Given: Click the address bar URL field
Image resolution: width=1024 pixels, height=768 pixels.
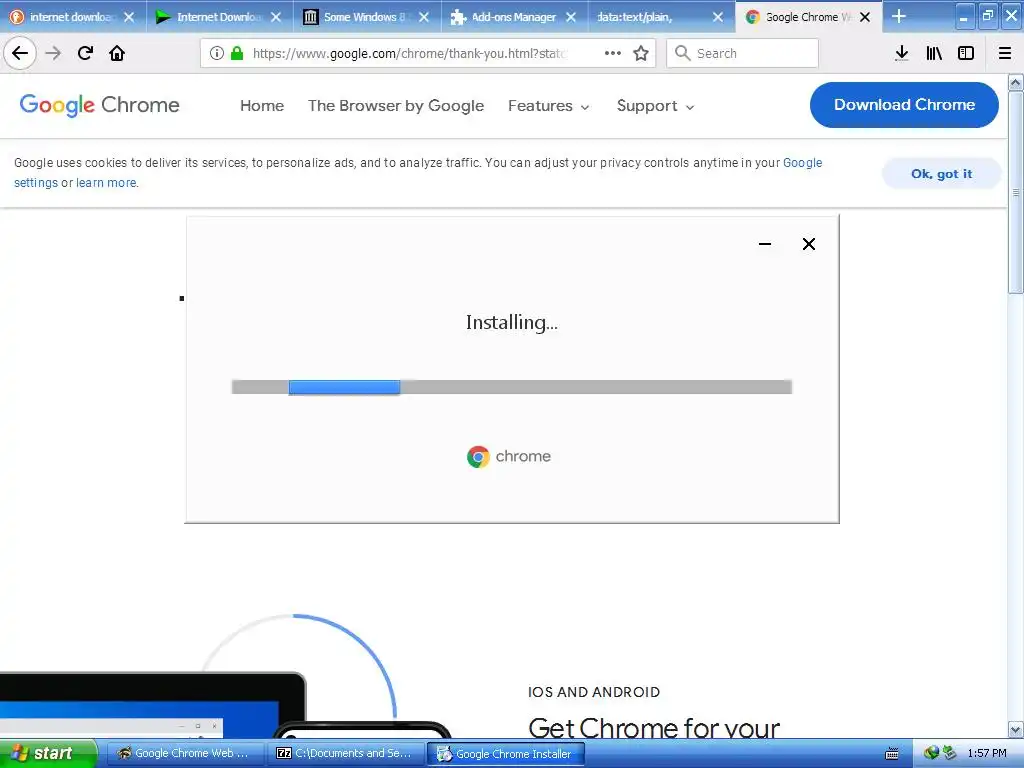Looking at the screenshot, I should click(x=409, y=53).
